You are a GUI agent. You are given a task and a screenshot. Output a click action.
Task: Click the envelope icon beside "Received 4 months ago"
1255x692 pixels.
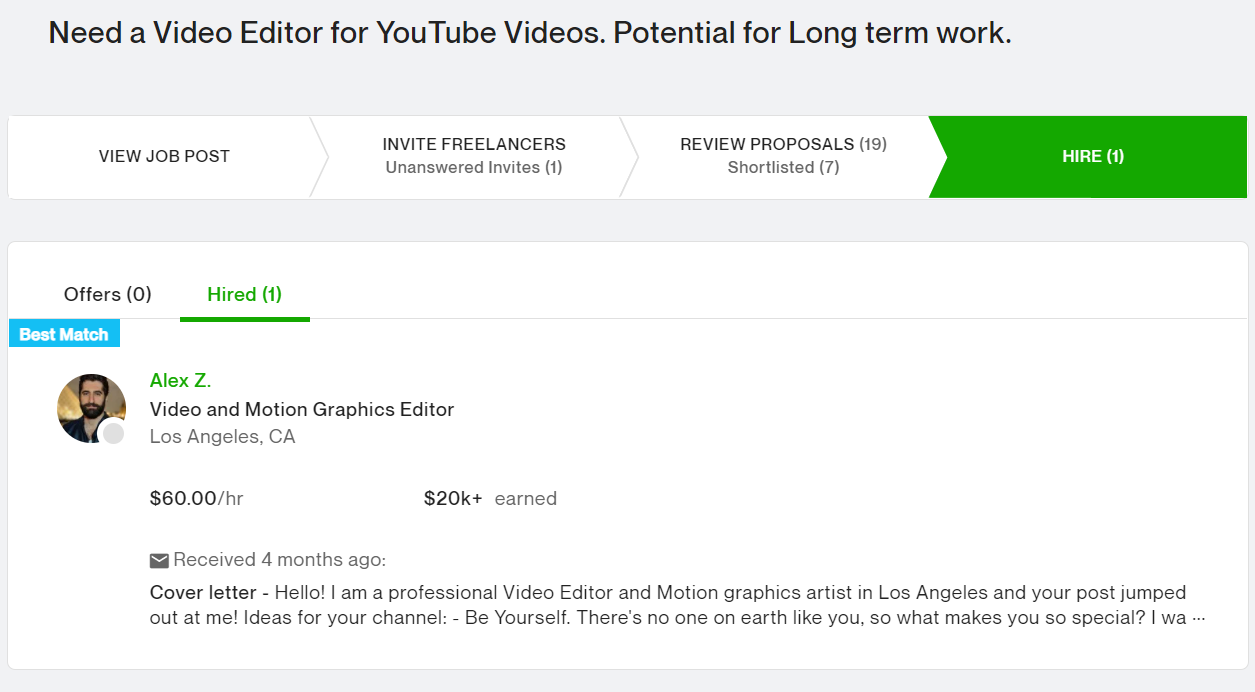pos(160,559)
